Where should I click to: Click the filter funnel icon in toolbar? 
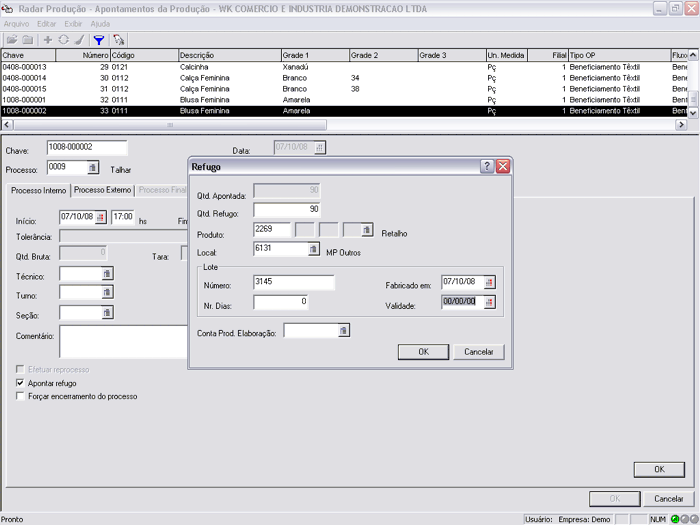pyautogui.click(x=98, y=40)
